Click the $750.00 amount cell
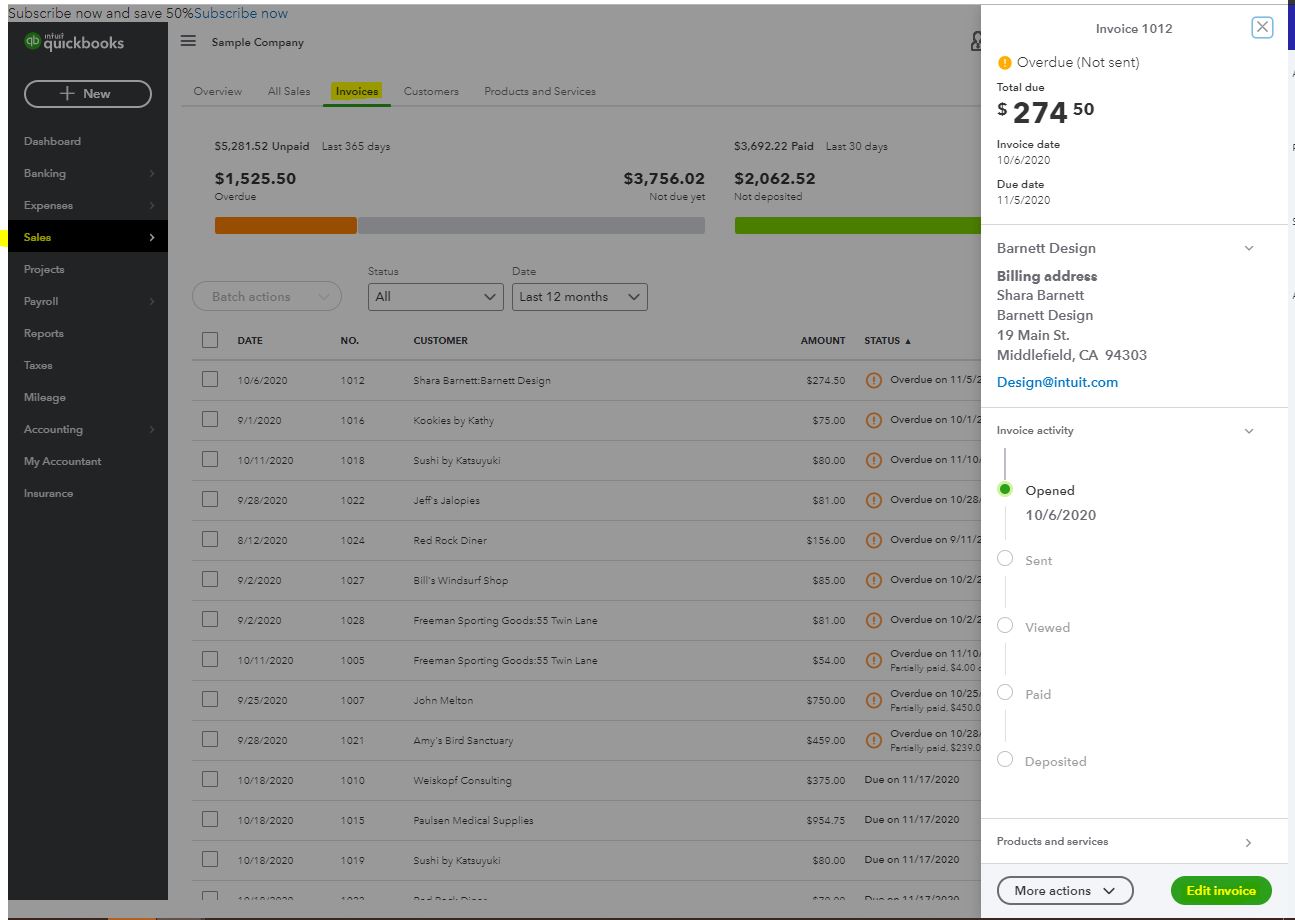Image resolution: width=1295 pixels, height=920 pixels. (x=826, y=700)
